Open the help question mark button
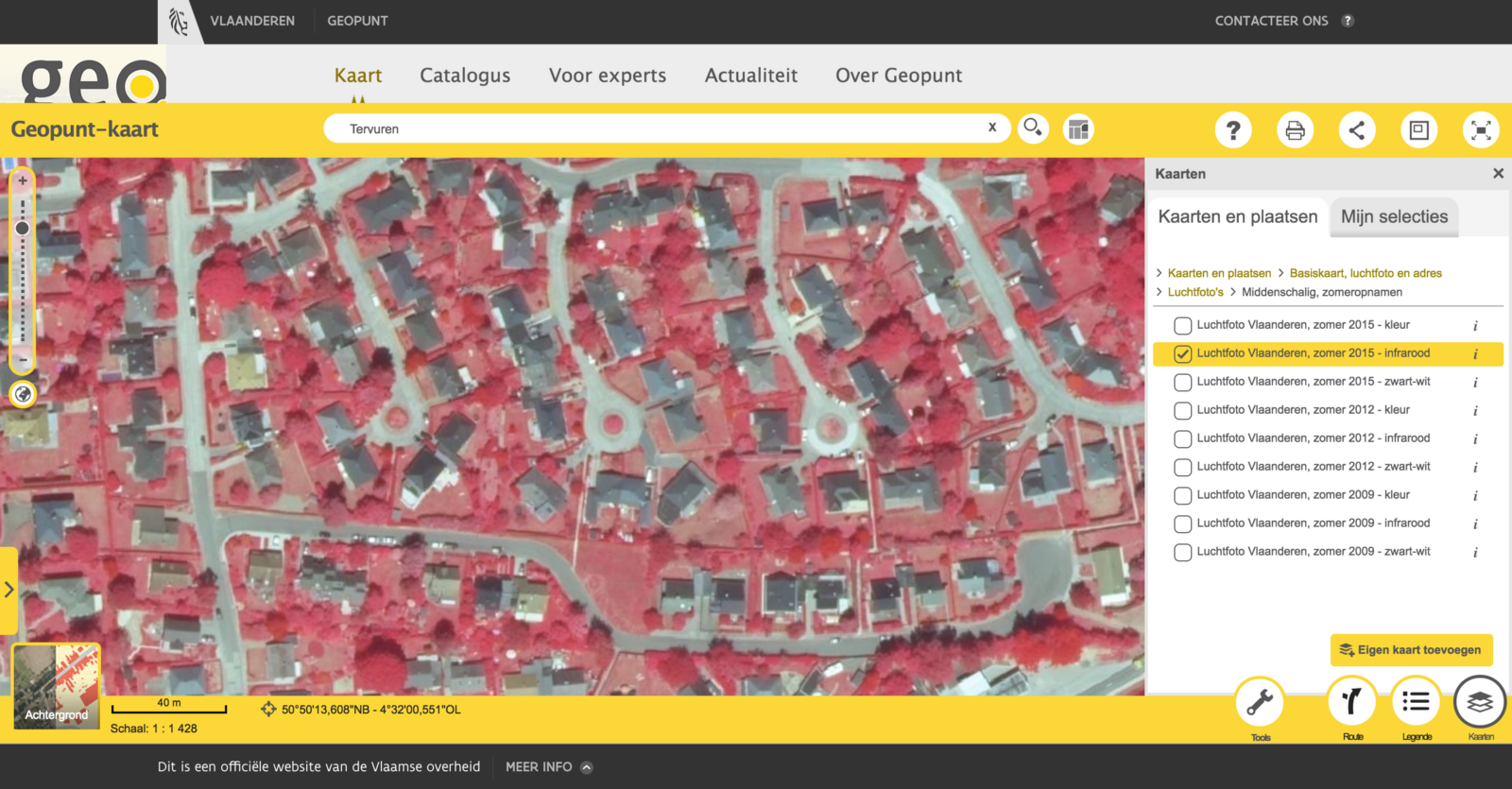The width and height of the screenshot is (1512, 789). pyautogui.click(x=1233, y=129)
